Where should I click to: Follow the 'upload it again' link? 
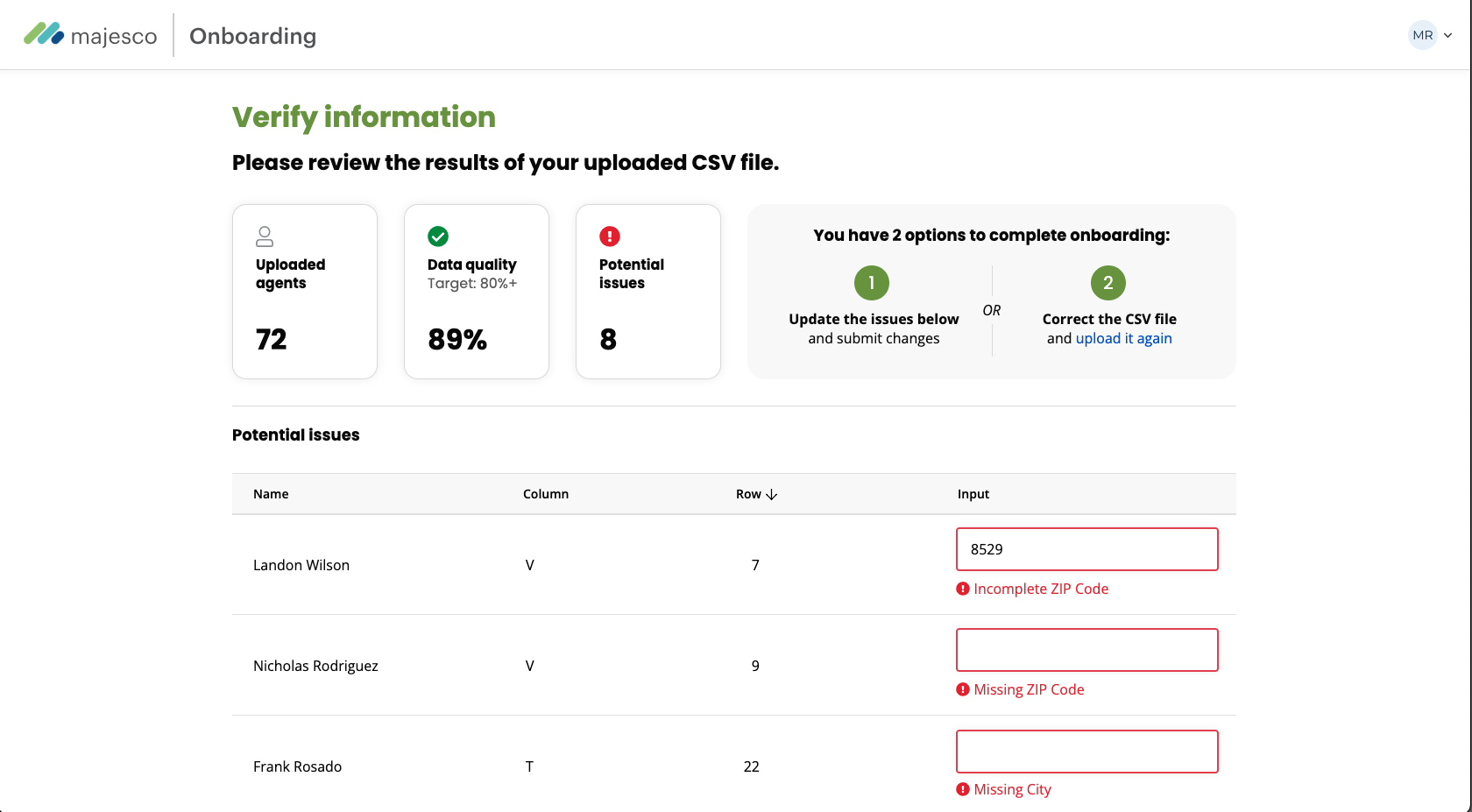[x=1123, y=338]
